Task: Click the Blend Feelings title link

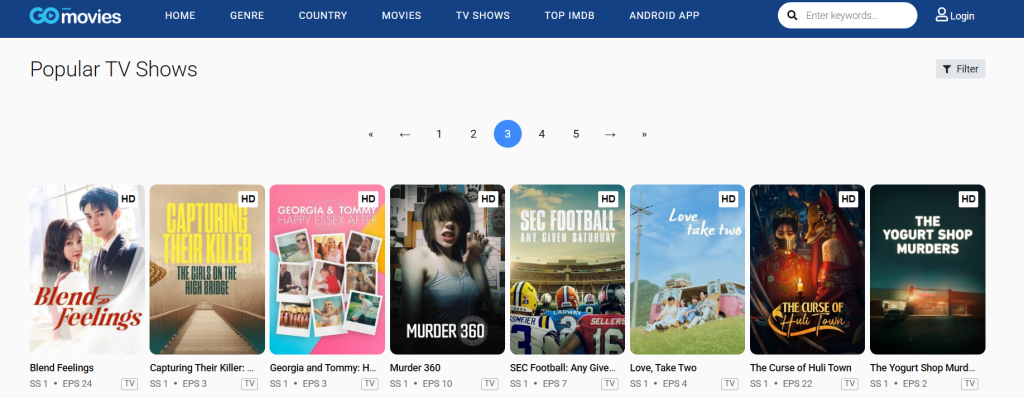Action: 62,368
